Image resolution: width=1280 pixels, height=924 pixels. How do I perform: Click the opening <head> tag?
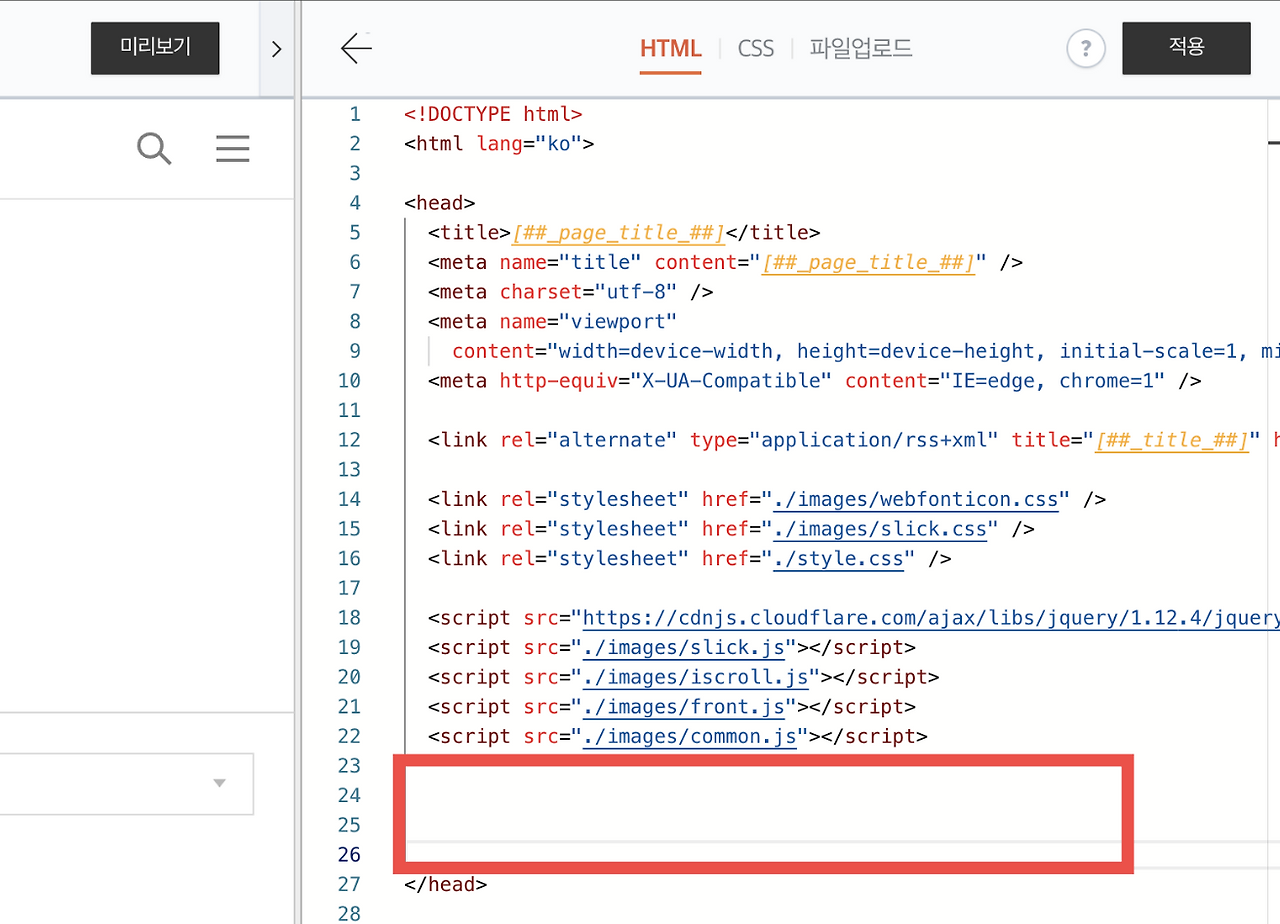pyautogui.click(x=439, y=203)
